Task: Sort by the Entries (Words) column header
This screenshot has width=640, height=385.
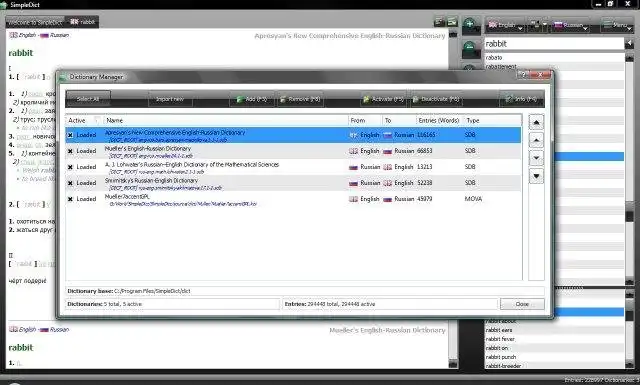Action: pos(439,120)
